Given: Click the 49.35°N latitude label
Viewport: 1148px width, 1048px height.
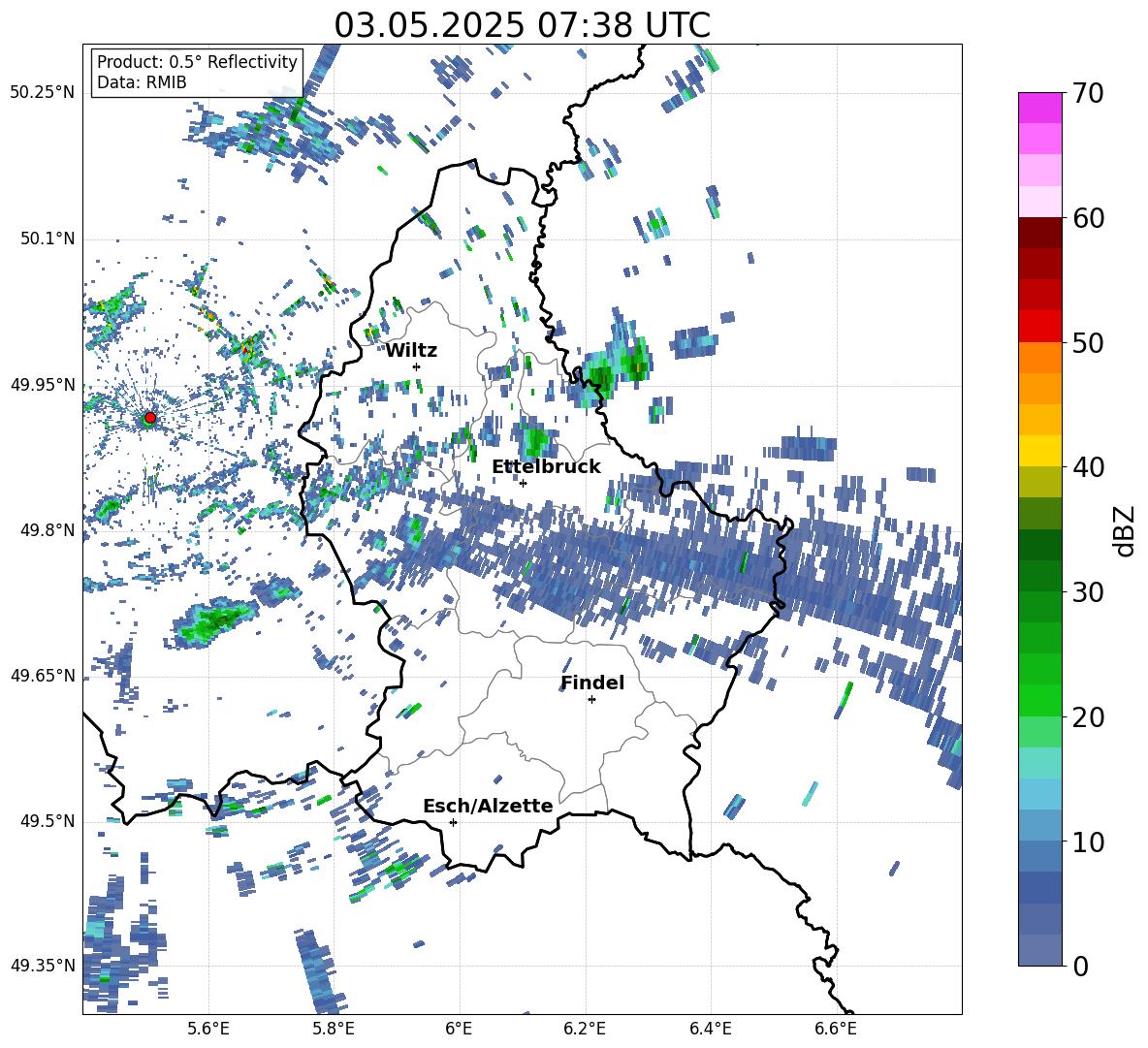Looking at the screenshot, I should (43, 966).
